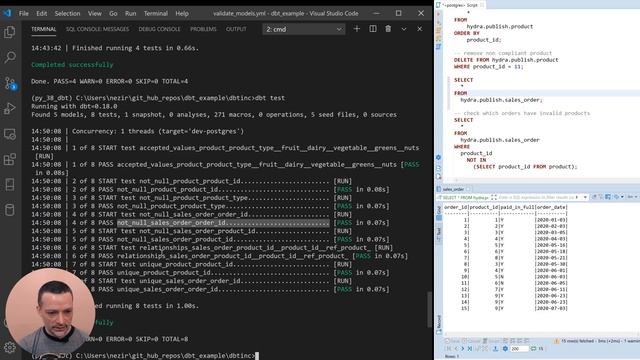The image size is (640, 360).
Task: Click the results configuration gear in DBeaver
Action: point(505,349)
